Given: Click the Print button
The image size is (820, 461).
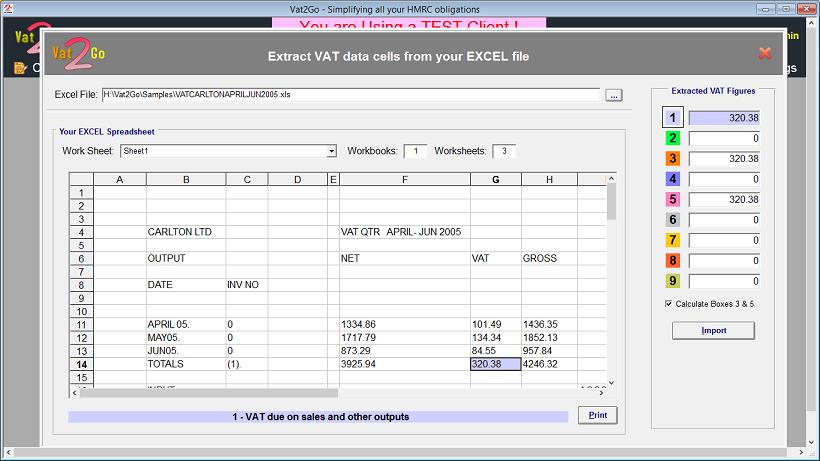Looking at the screenshot, I should tap(598, 415).
